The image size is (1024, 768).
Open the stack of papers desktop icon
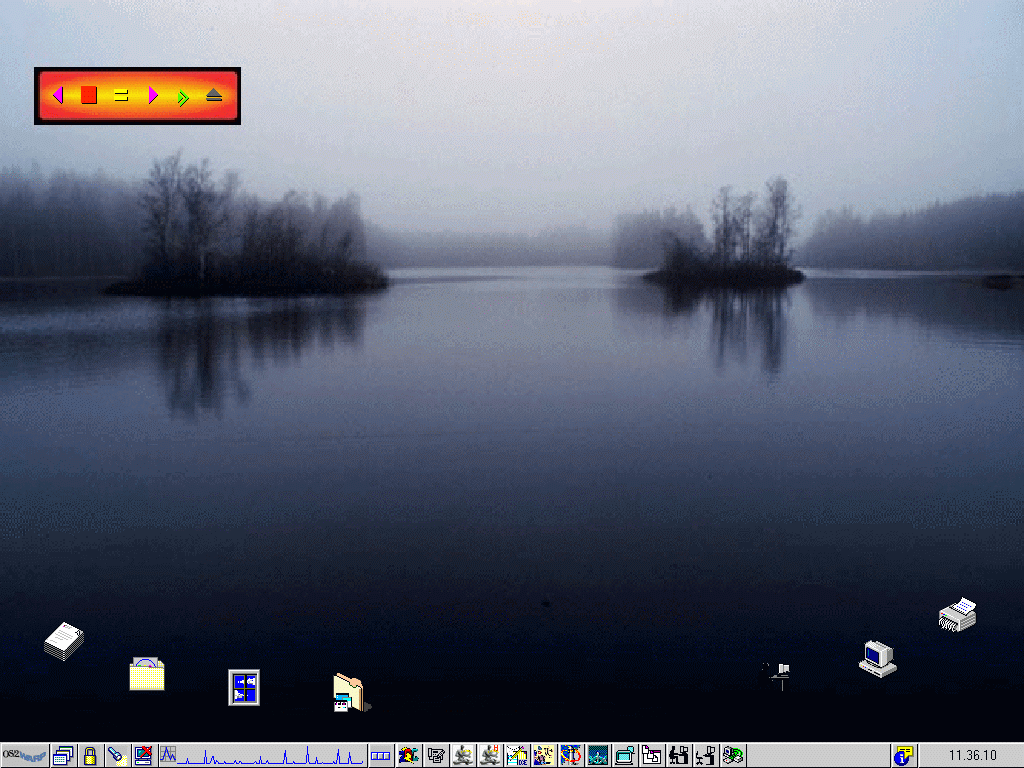64,640
